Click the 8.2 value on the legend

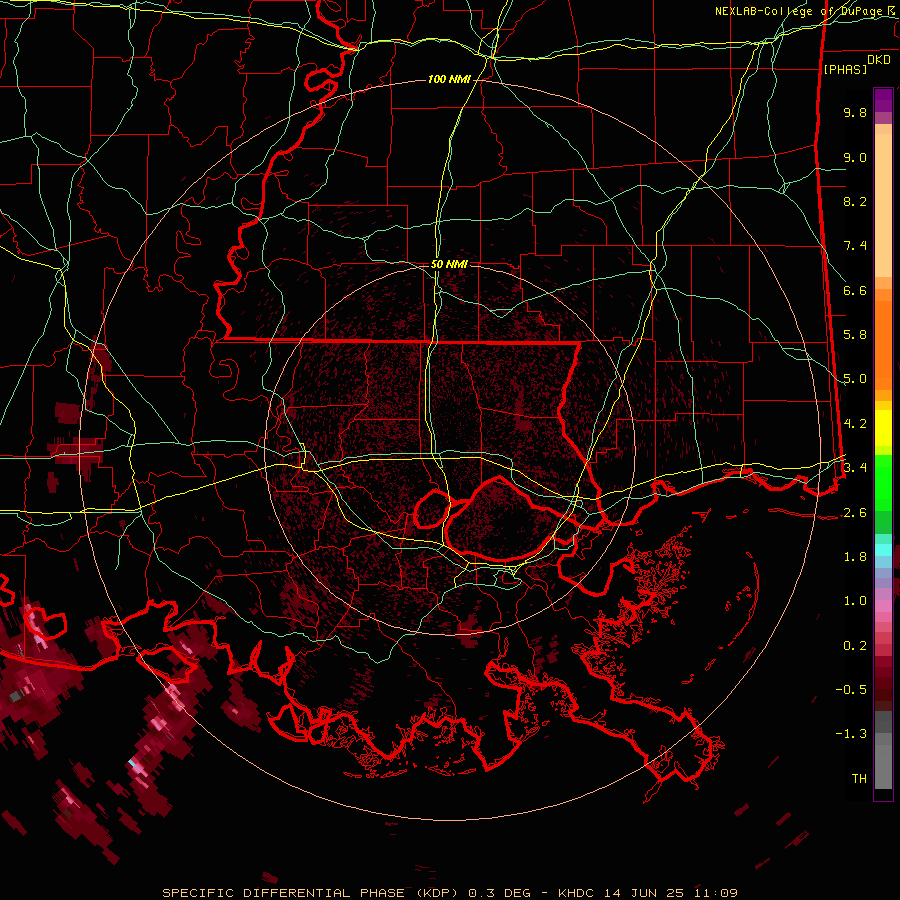(855, 201)
